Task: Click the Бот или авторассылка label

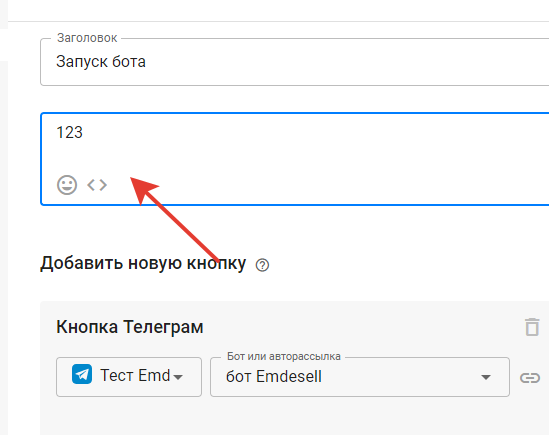Action: pyautogui.click(x=284, y=356)
